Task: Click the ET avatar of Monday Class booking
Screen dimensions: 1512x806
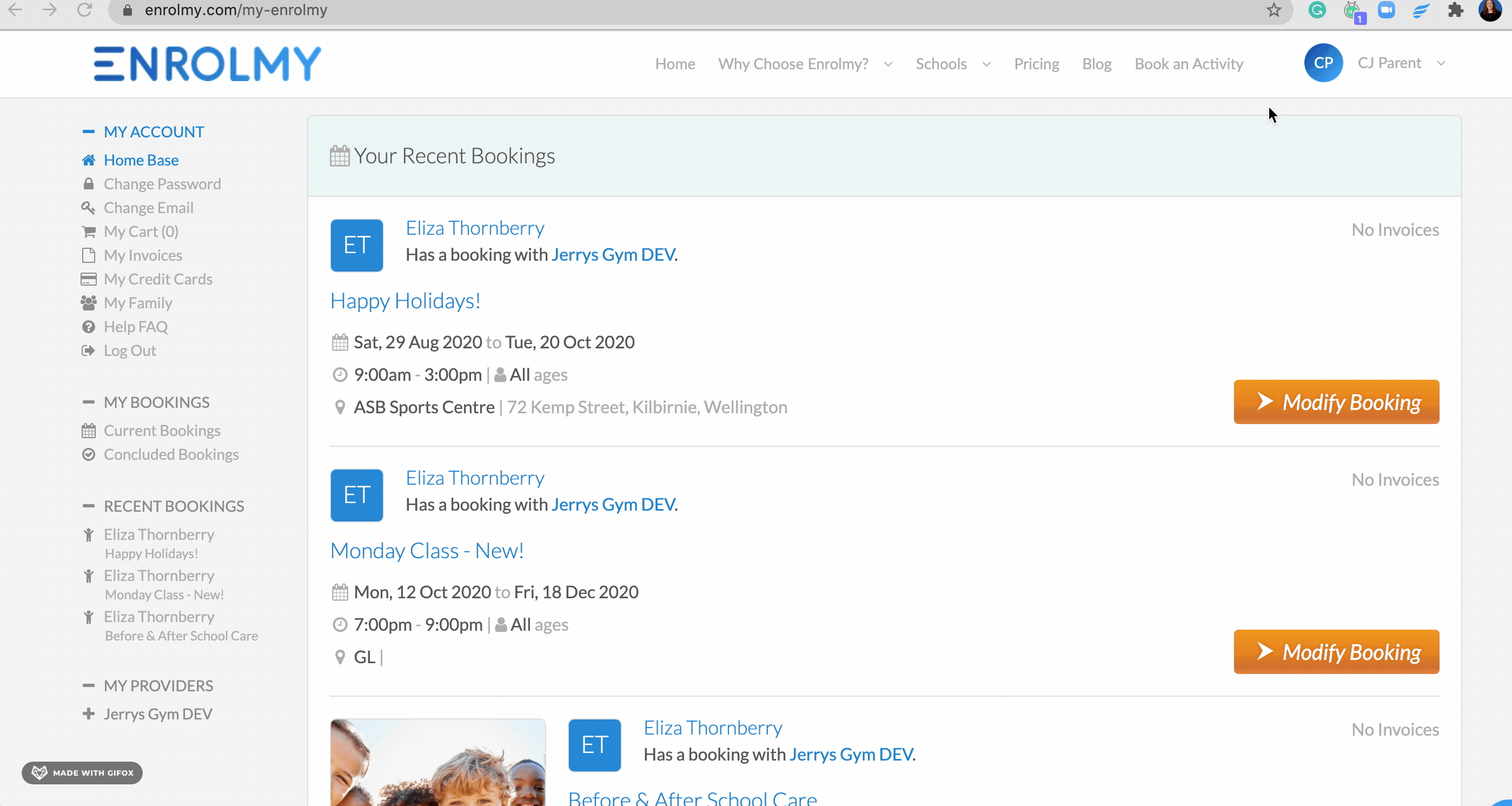Action: click(x=356, y=496)
